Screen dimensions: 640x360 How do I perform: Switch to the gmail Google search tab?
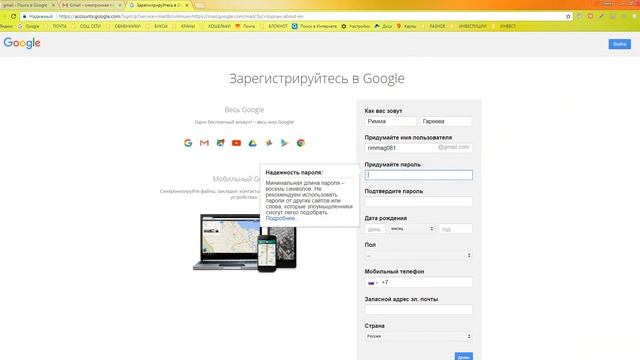pyautogui.click(x=27, y=5)
